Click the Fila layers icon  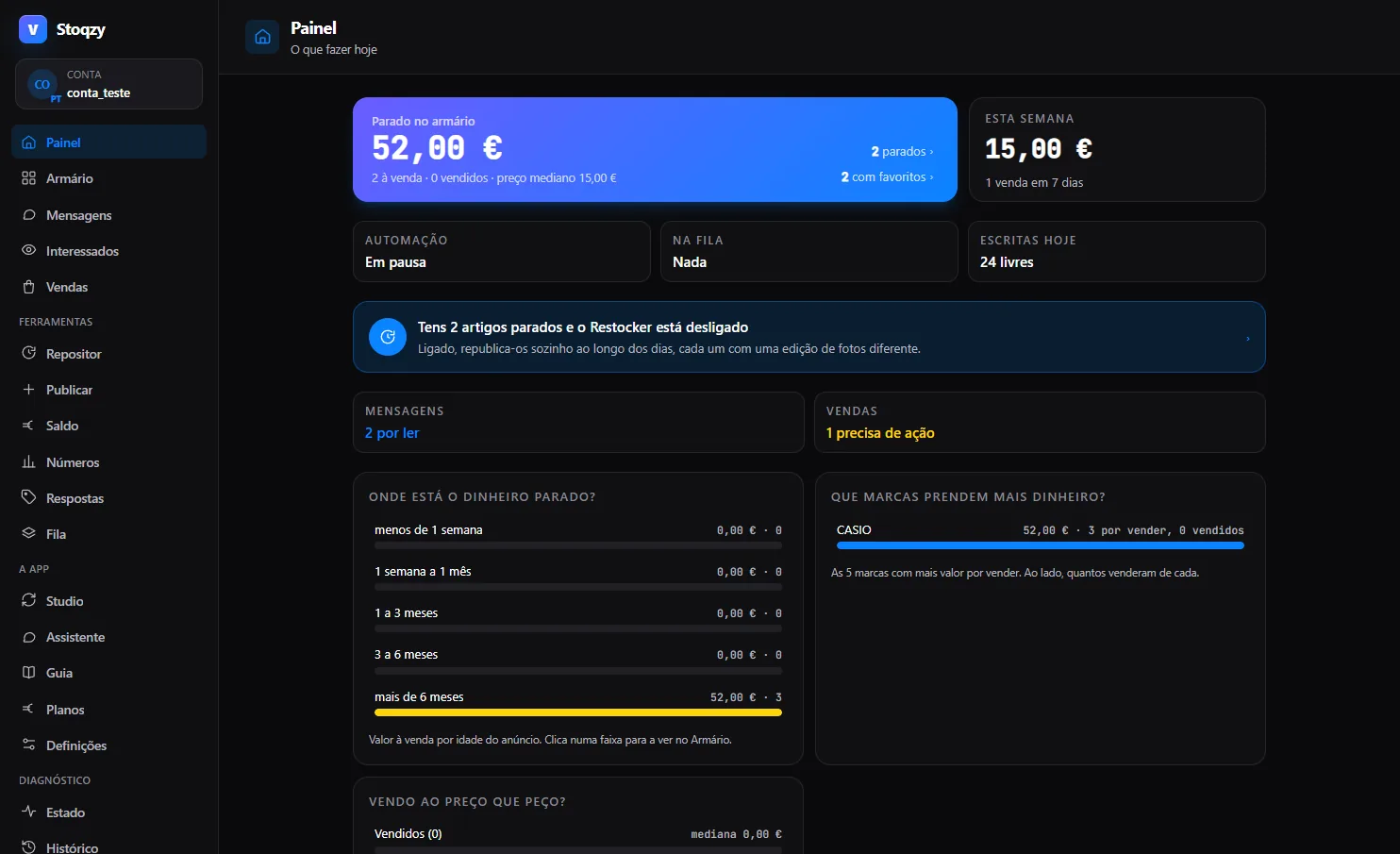click(x=28, y=534)
